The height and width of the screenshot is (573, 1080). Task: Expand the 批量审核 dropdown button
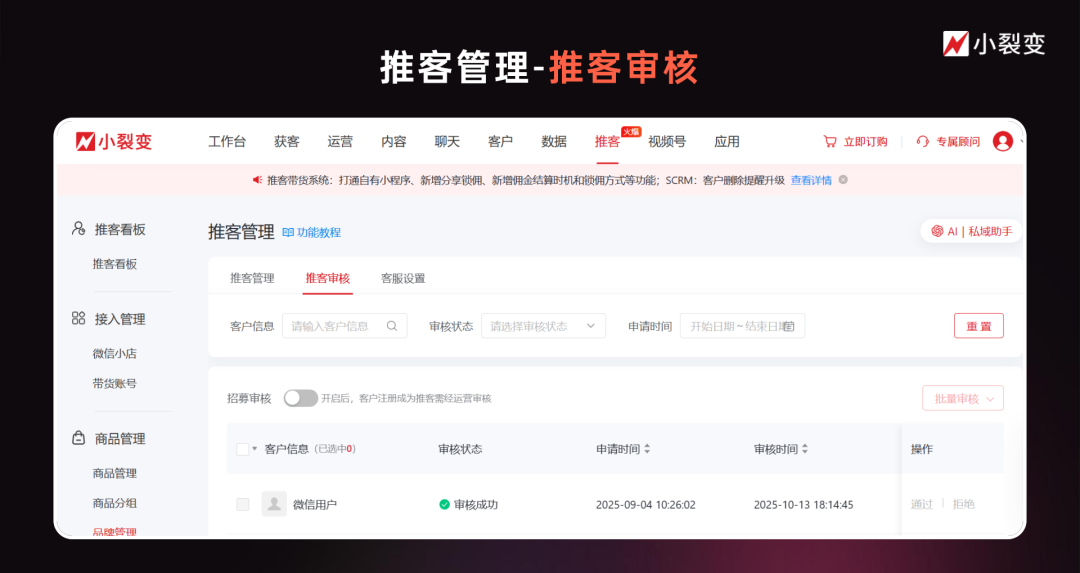962,398
